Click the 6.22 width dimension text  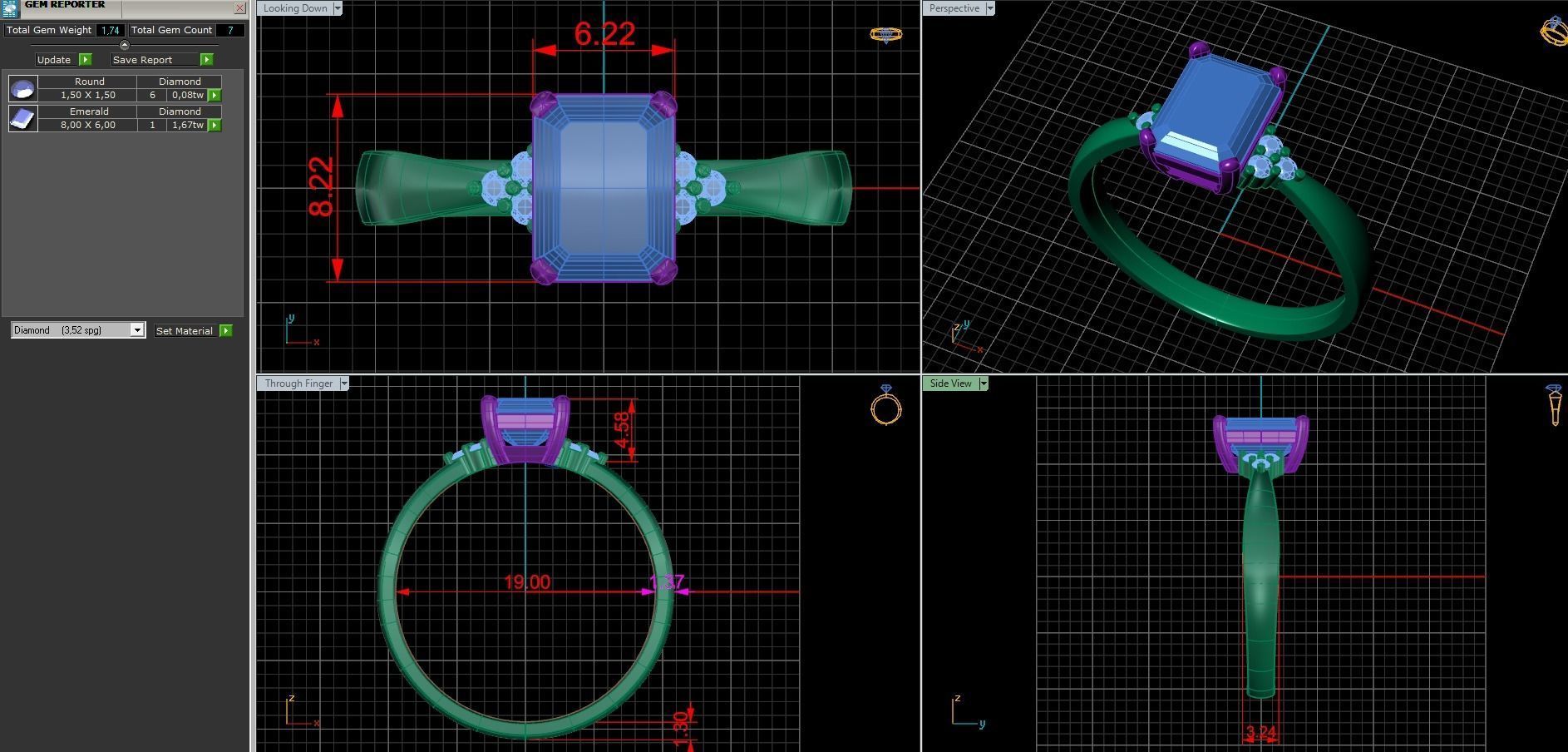604,34
